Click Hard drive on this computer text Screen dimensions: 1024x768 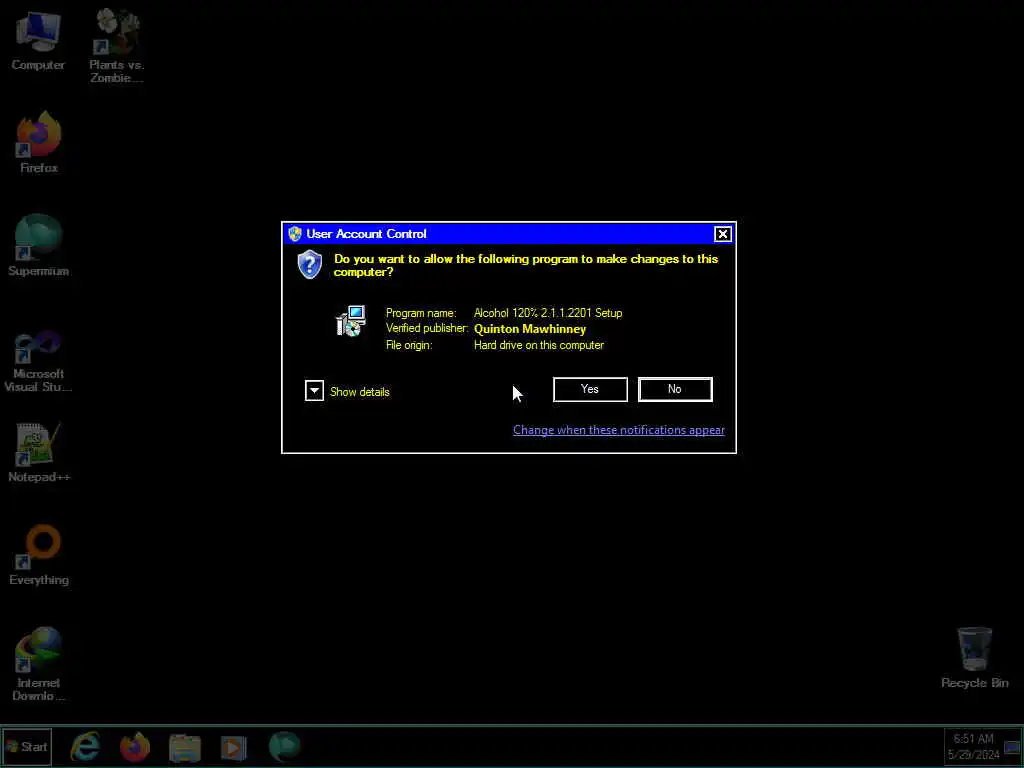coord(539,345)
